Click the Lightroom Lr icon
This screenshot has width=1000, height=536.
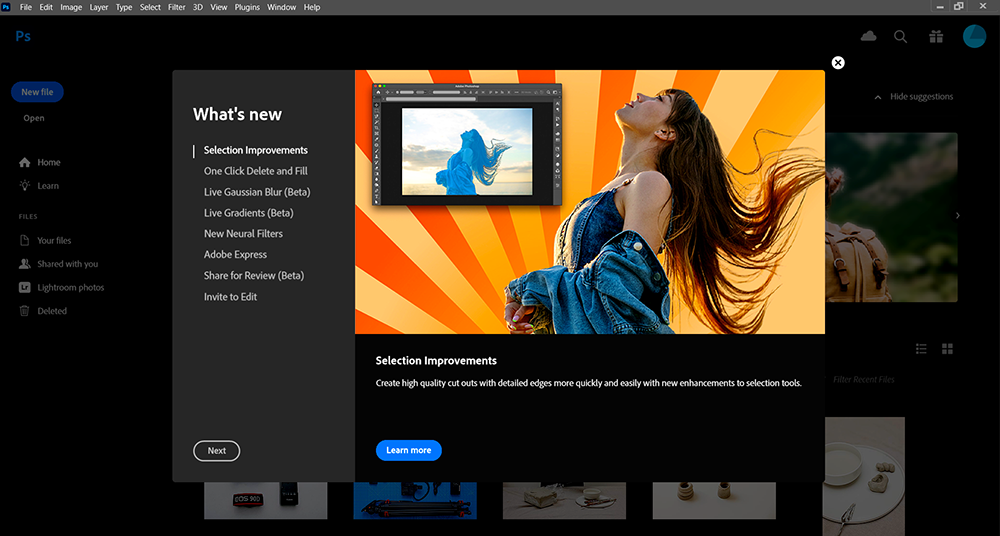pos(25,288)
